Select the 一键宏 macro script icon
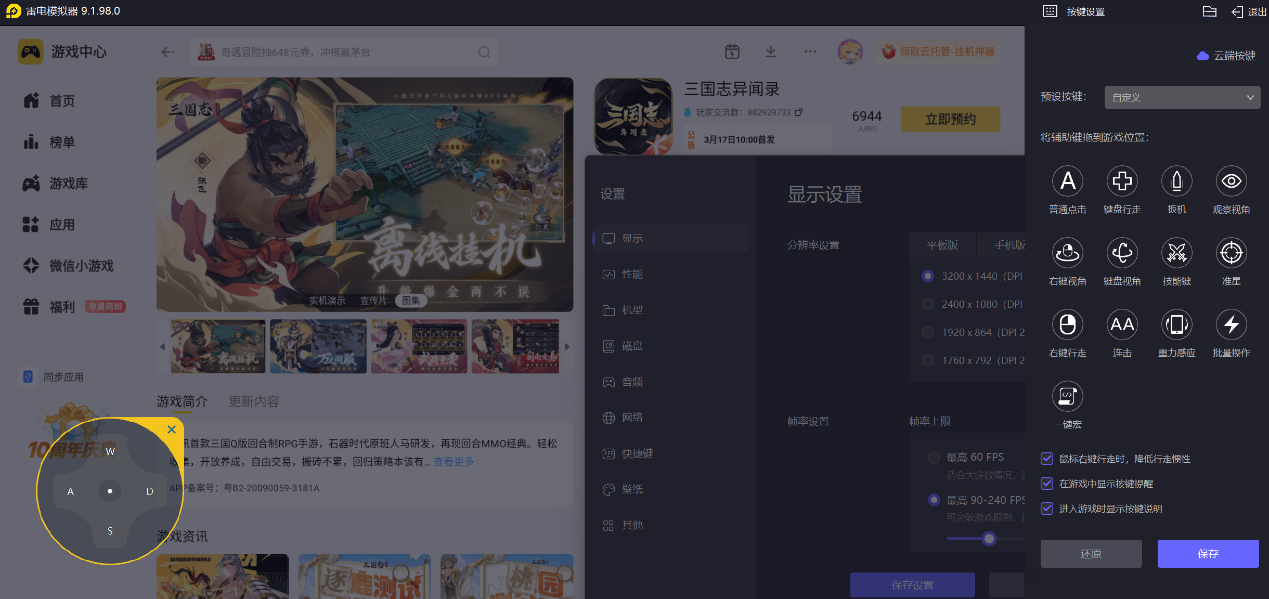Viewport: 1269px width, 599px height. point(1067,396)
